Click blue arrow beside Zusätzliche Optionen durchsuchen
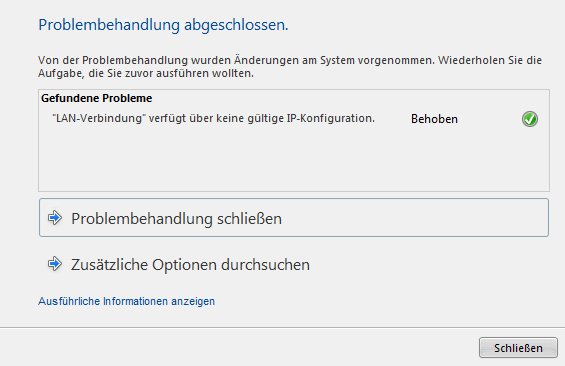The width and height of the screenshot is (565, 366). point(55,264)
